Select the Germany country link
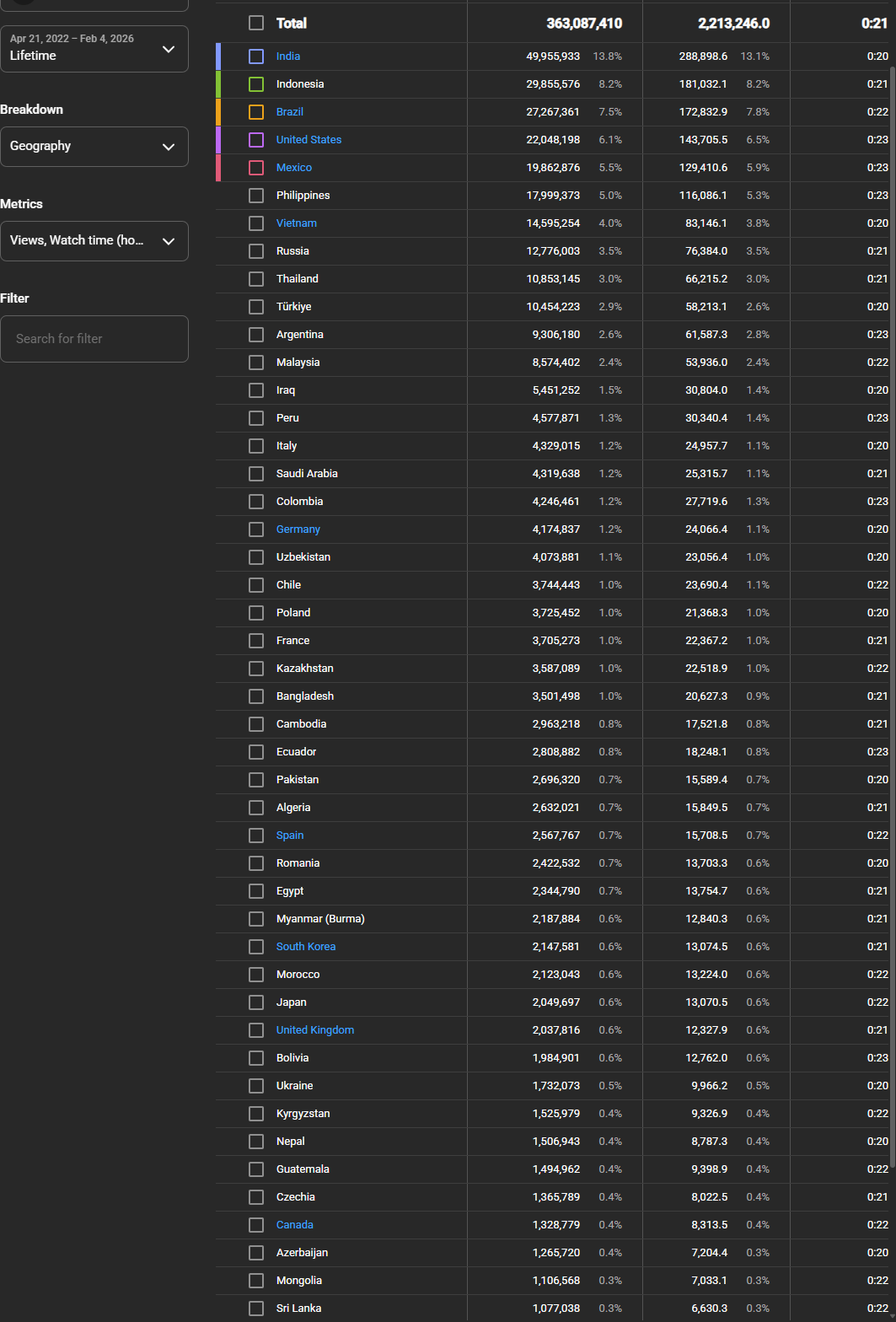Image resolution: width=896 pixels, height=1322 pixels. pyautogui.click(x=298, y=529)
